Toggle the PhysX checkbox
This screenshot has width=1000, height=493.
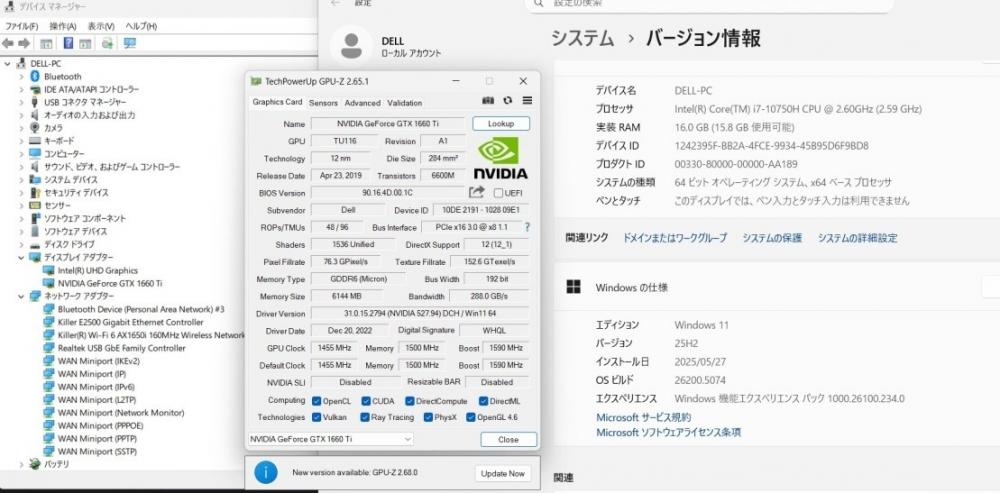click(x=428, y=417)
